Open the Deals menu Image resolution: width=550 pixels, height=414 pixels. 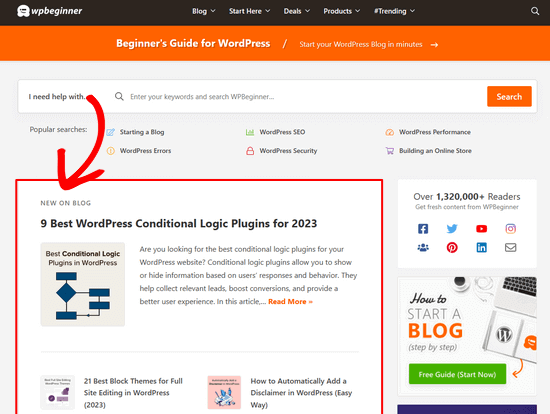pos(297,11)
